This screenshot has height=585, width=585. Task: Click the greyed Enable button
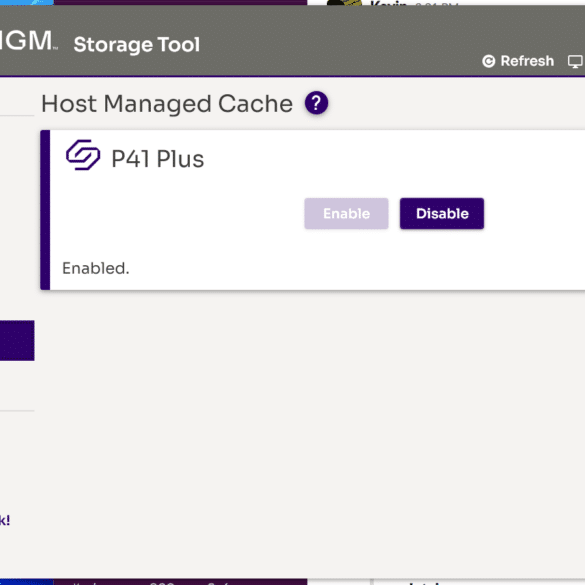tap(346, 213)
